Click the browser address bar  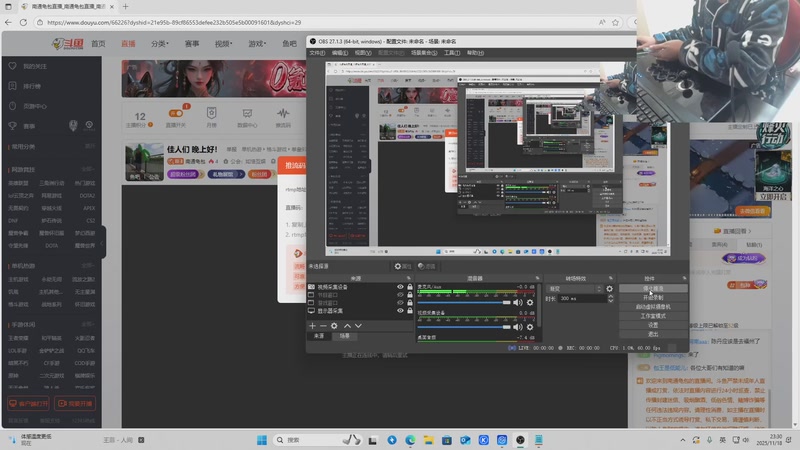(x=316, y=22)
